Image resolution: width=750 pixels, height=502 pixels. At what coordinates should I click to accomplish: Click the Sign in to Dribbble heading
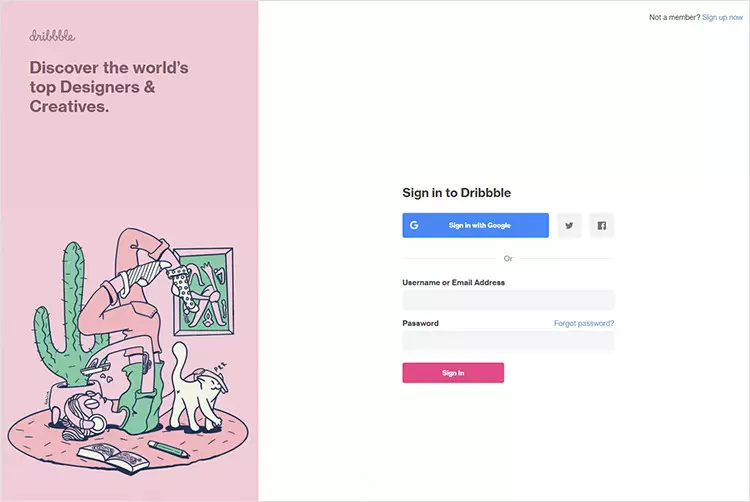(x=456, y=193)
